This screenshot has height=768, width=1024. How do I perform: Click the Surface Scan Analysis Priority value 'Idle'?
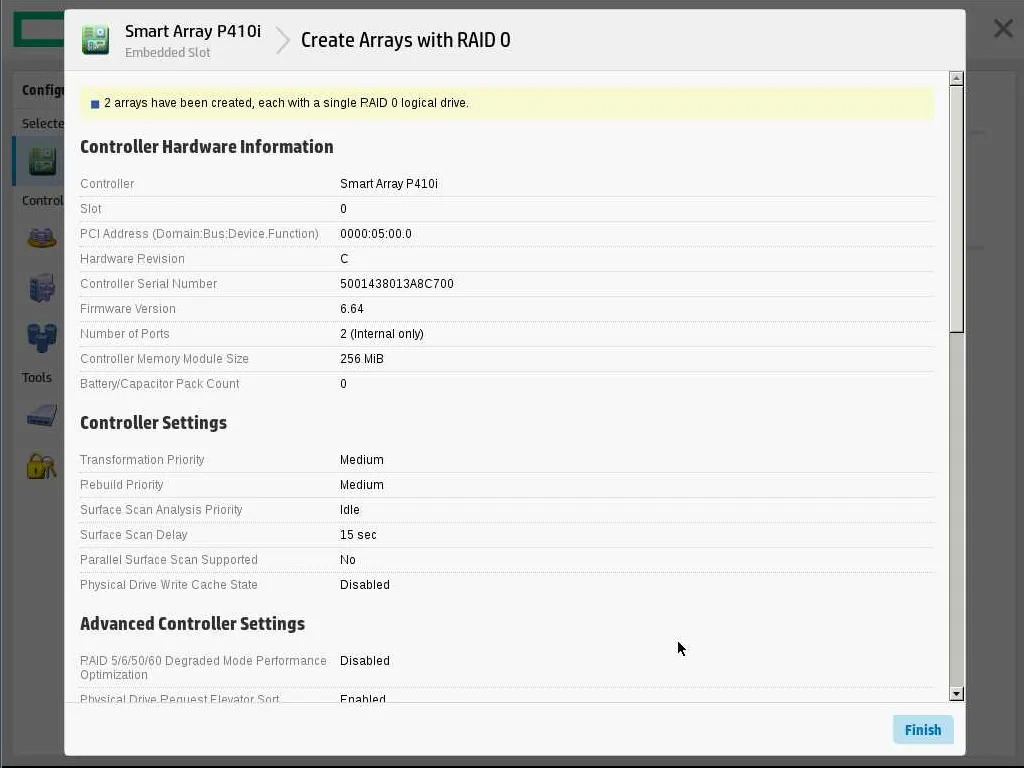349,509
